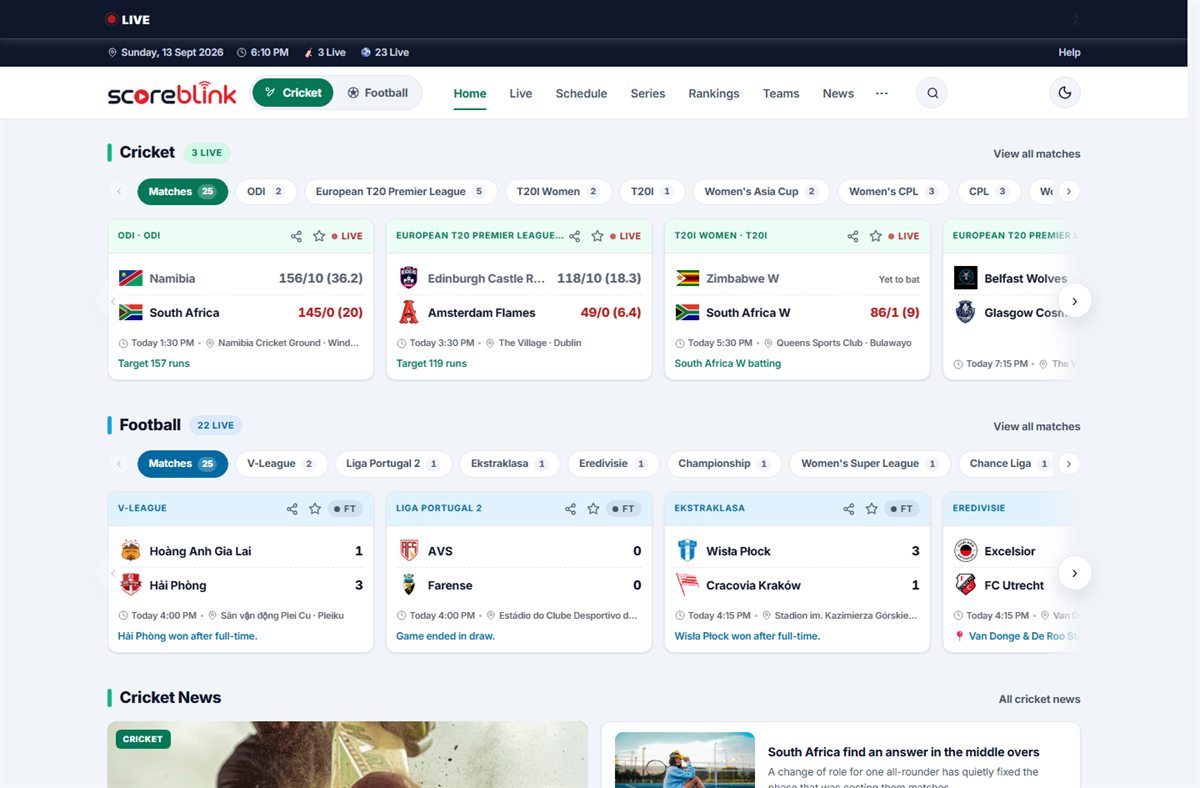This screenshot has width=1200, height=788.
Task: Click View all matches in Football section
Action: point(1037,426)
